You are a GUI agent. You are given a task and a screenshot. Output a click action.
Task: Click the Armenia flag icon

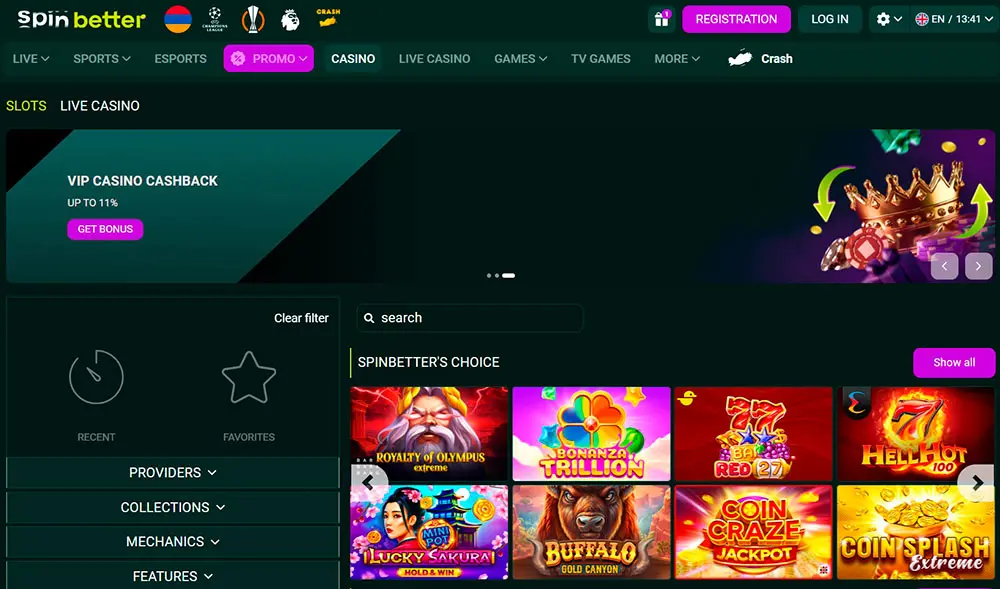pyautogui.click(x=177, y=18)
